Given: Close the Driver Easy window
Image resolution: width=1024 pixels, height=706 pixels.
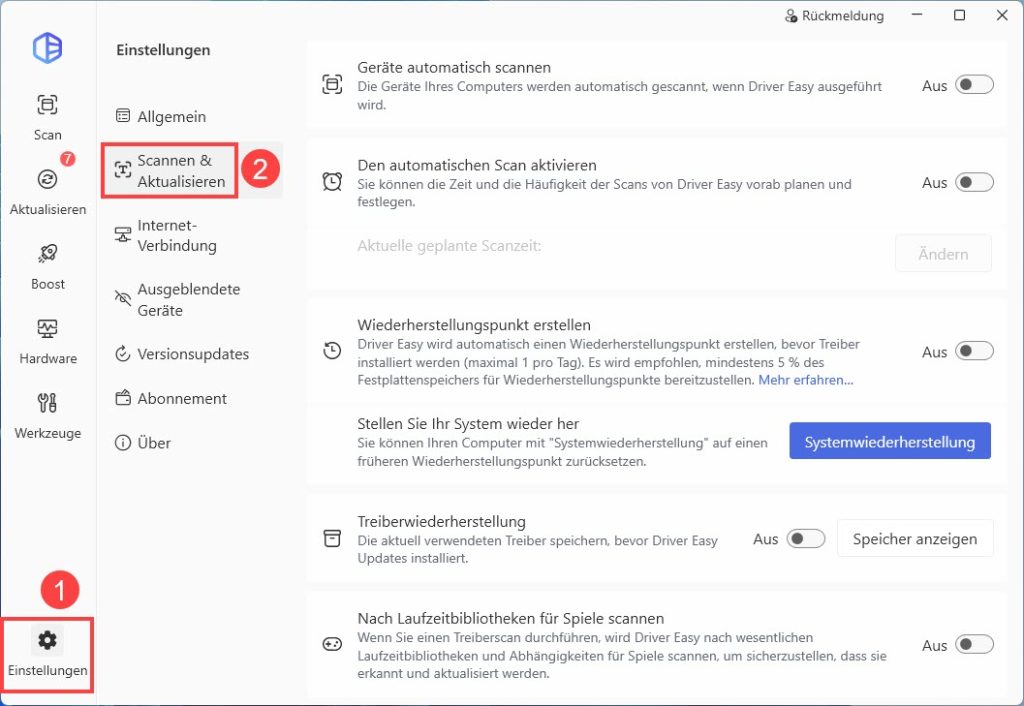Looking at the screenshot, I should click(1002, 15).
